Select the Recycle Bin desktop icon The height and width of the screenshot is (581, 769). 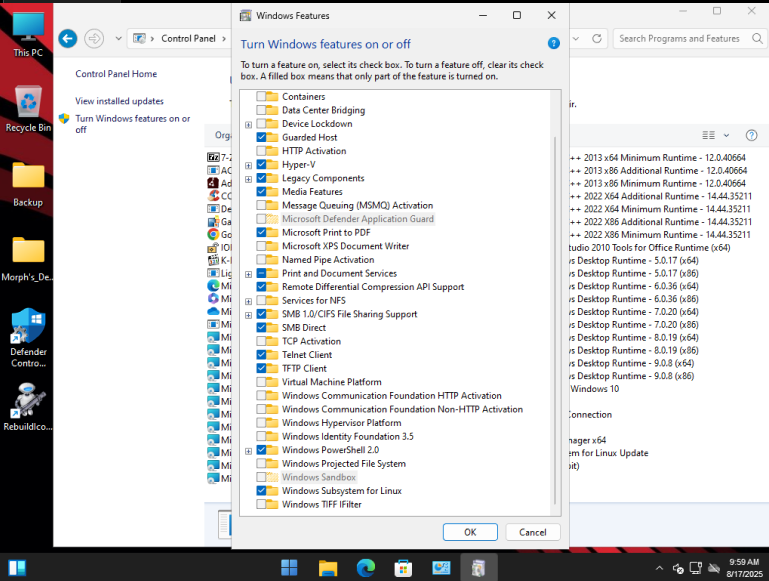pyautogui.click(x=28, y=109)
